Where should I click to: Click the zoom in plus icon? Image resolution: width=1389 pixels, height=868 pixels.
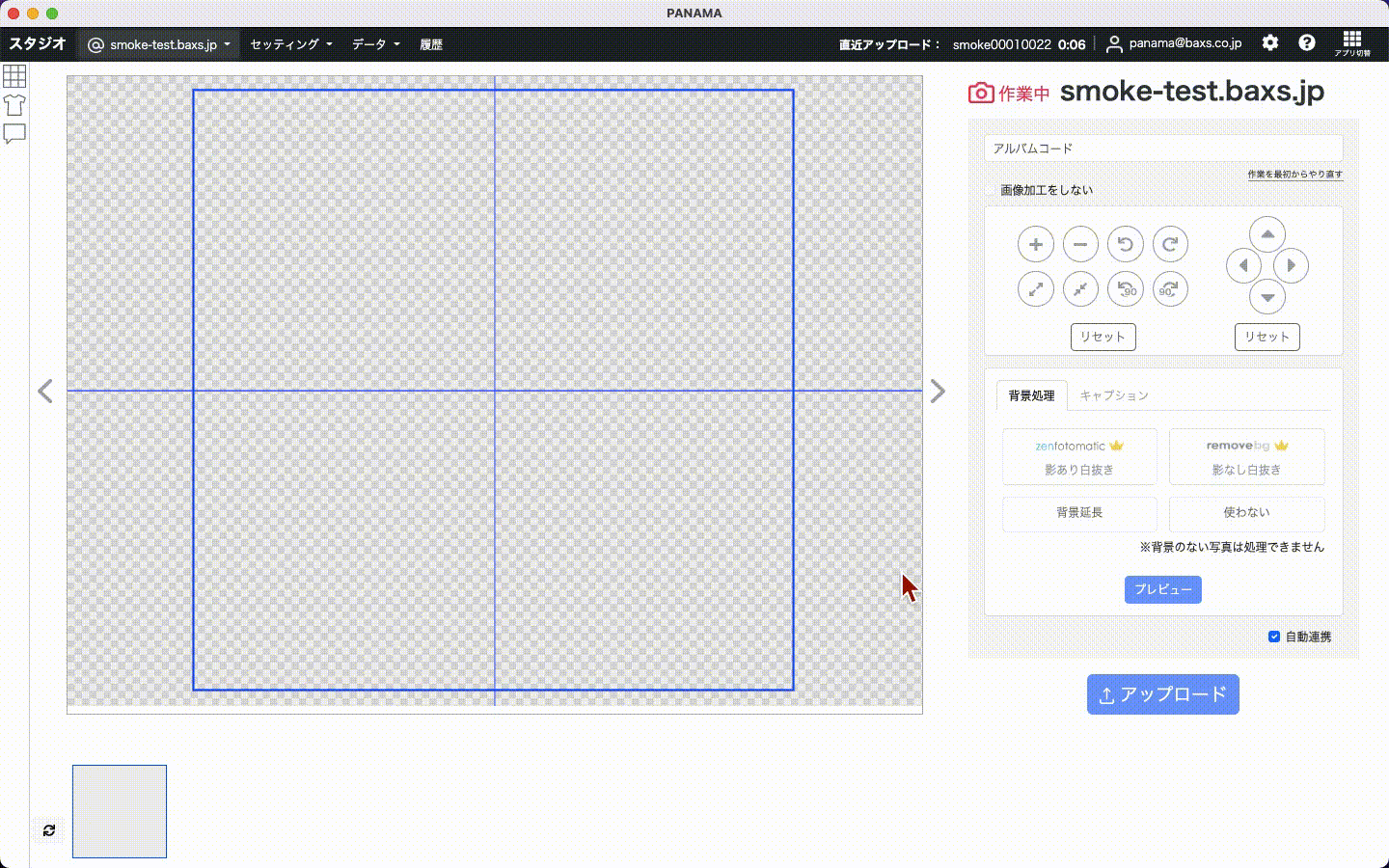pyautogui.click(x=1035, y=244)
